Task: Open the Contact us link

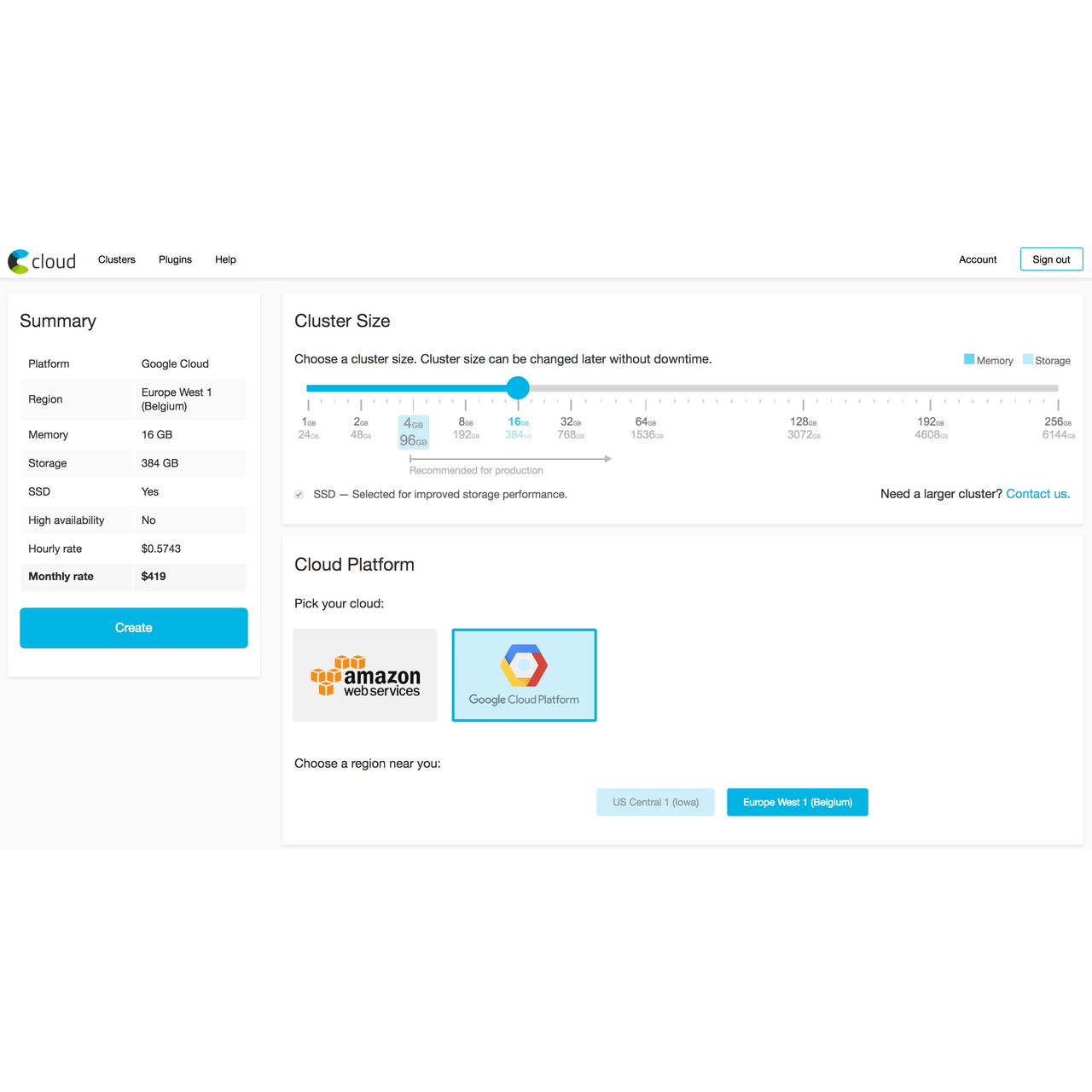Action: tap(1037, 494)
